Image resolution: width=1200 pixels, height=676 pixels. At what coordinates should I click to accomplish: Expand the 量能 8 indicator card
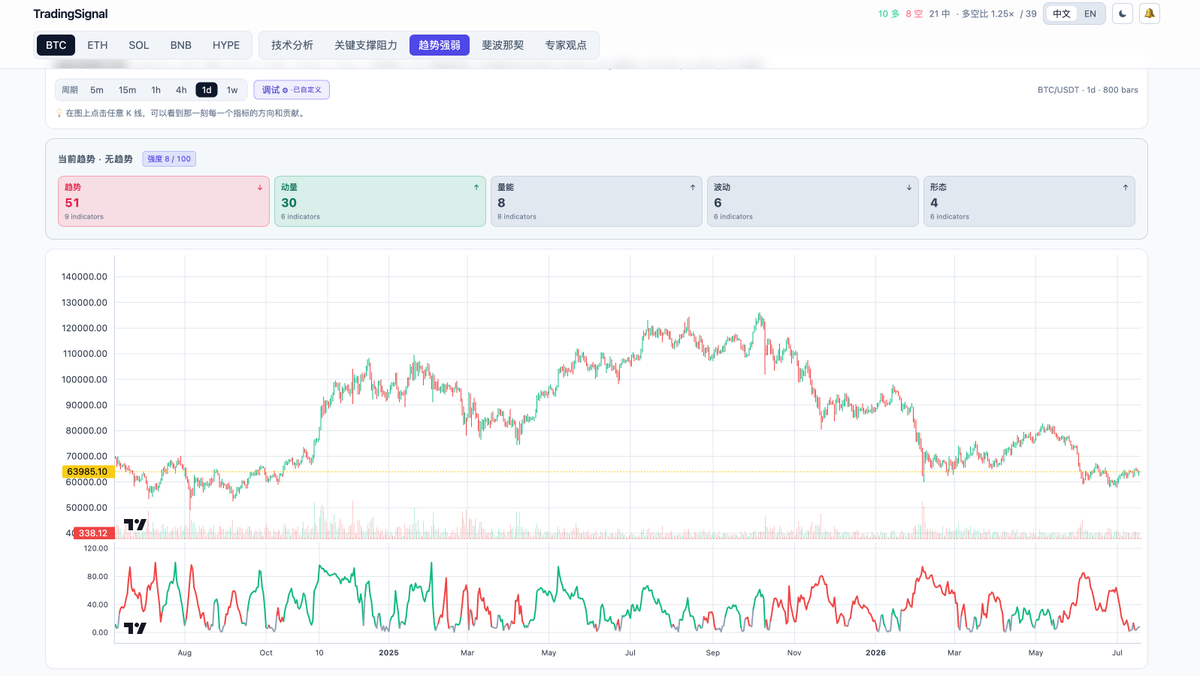click(x=596, y=201)
